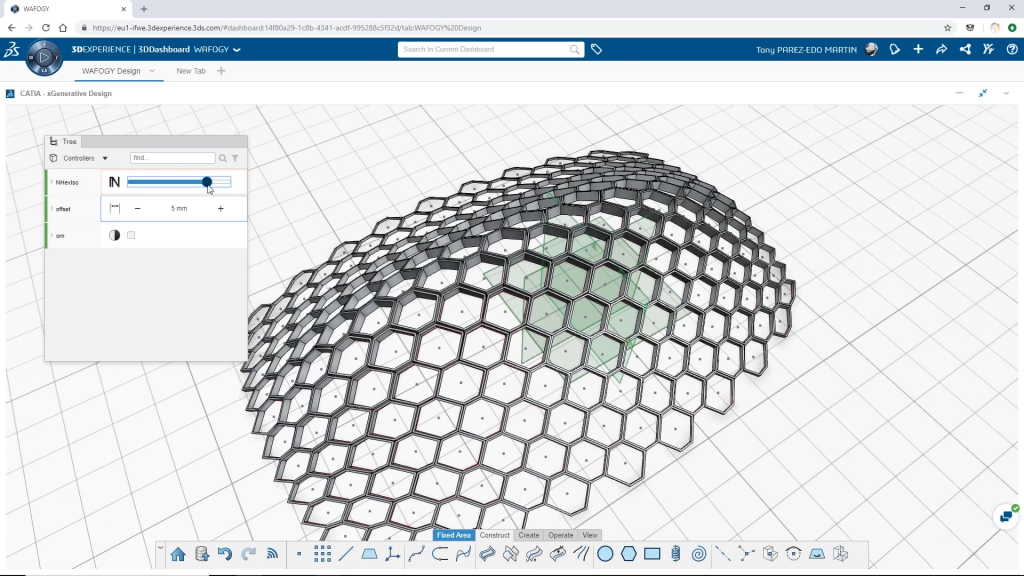Image resolution: width=1024 pixels, height=576 pixels.
Task: Click the user name Tony PAREZ-EDO MARTIN
Action: pyautogui.click(x=806, y=50)
